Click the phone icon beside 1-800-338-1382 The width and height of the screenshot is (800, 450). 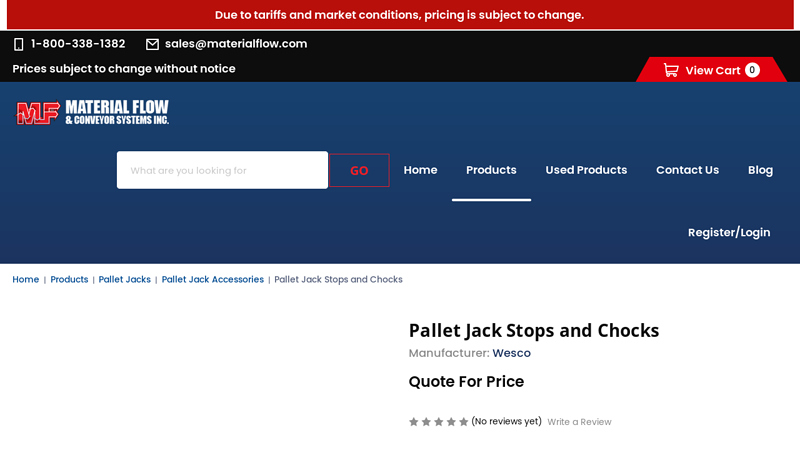coord(18,44)
